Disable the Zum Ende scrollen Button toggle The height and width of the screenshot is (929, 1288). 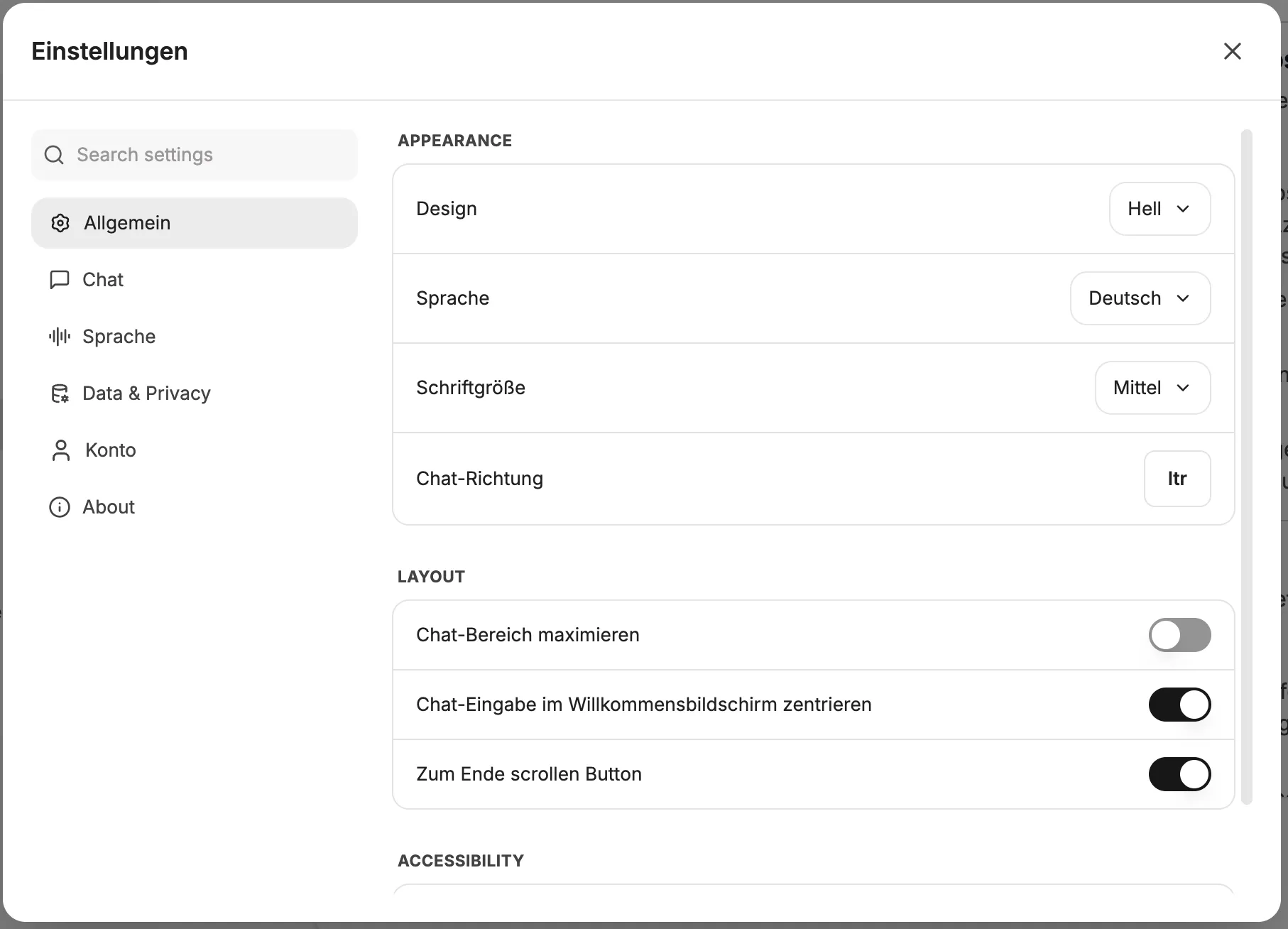pyautogui.click(x=1180, y=774)
